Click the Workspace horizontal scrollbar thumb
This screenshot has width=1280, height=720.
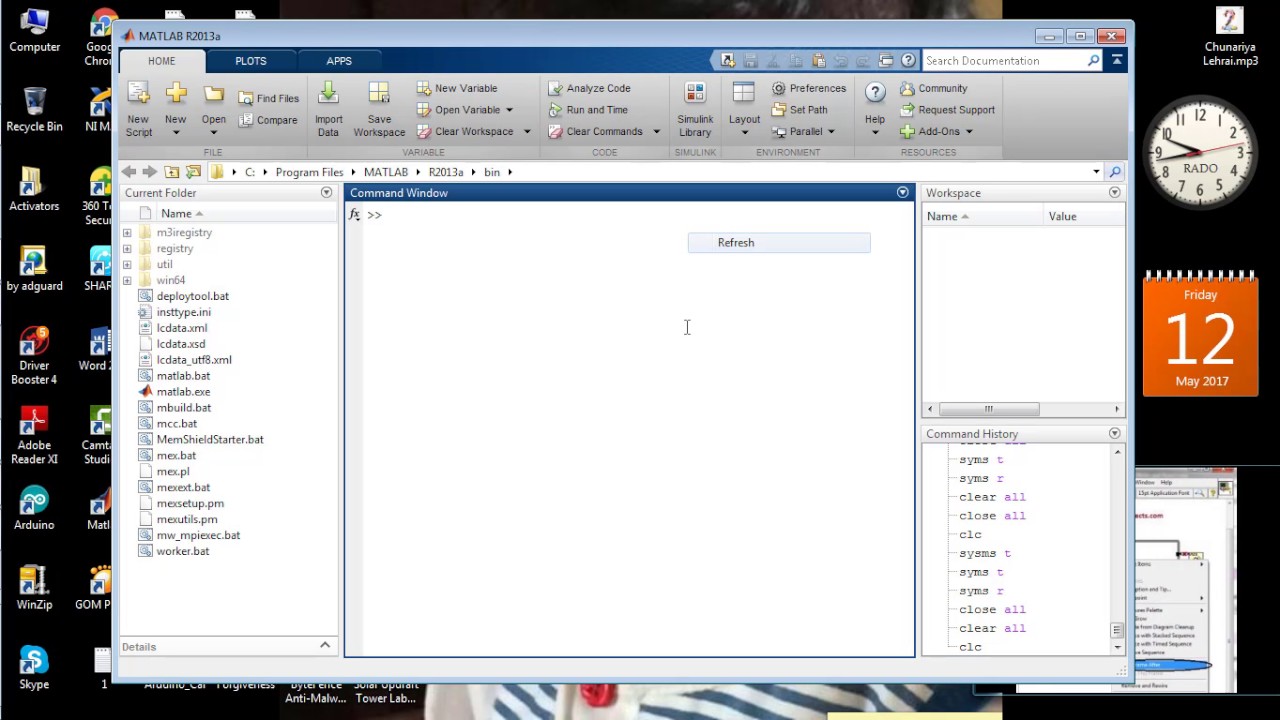click(989, 409)
